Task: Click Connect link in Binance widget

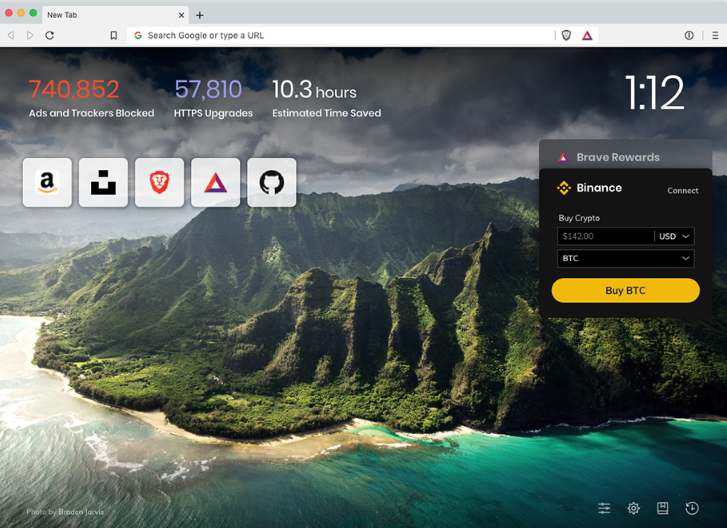Action: [x=682, y=190]
